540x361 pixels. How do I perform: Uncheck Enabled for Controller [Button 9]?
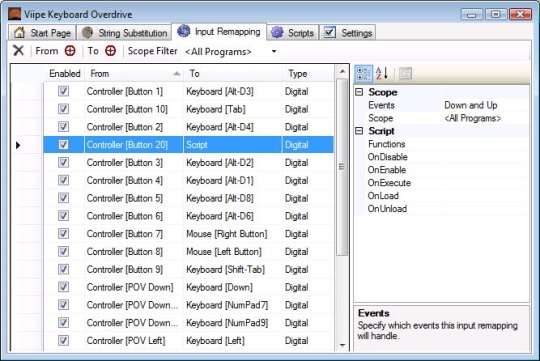(x=63, y=269)
